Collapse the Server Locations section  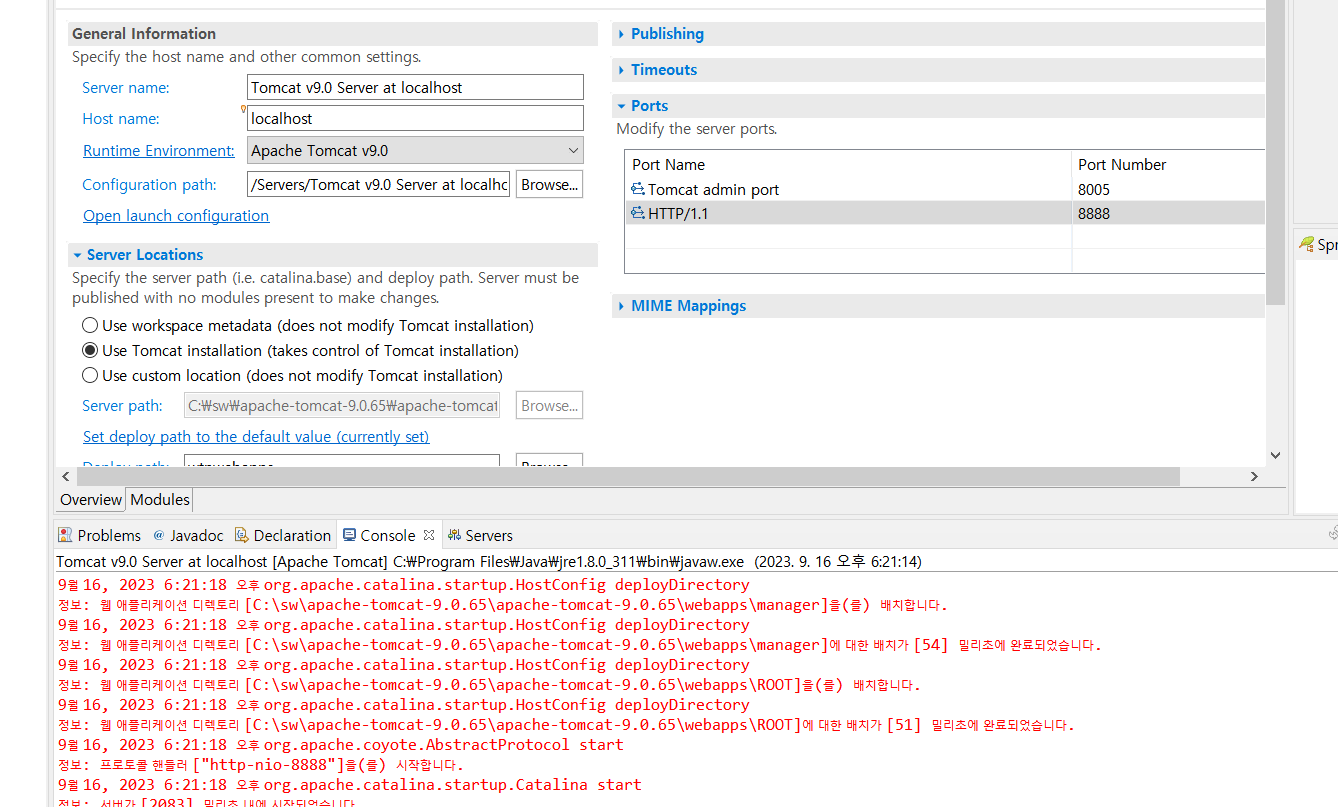[x=78, y=255]
